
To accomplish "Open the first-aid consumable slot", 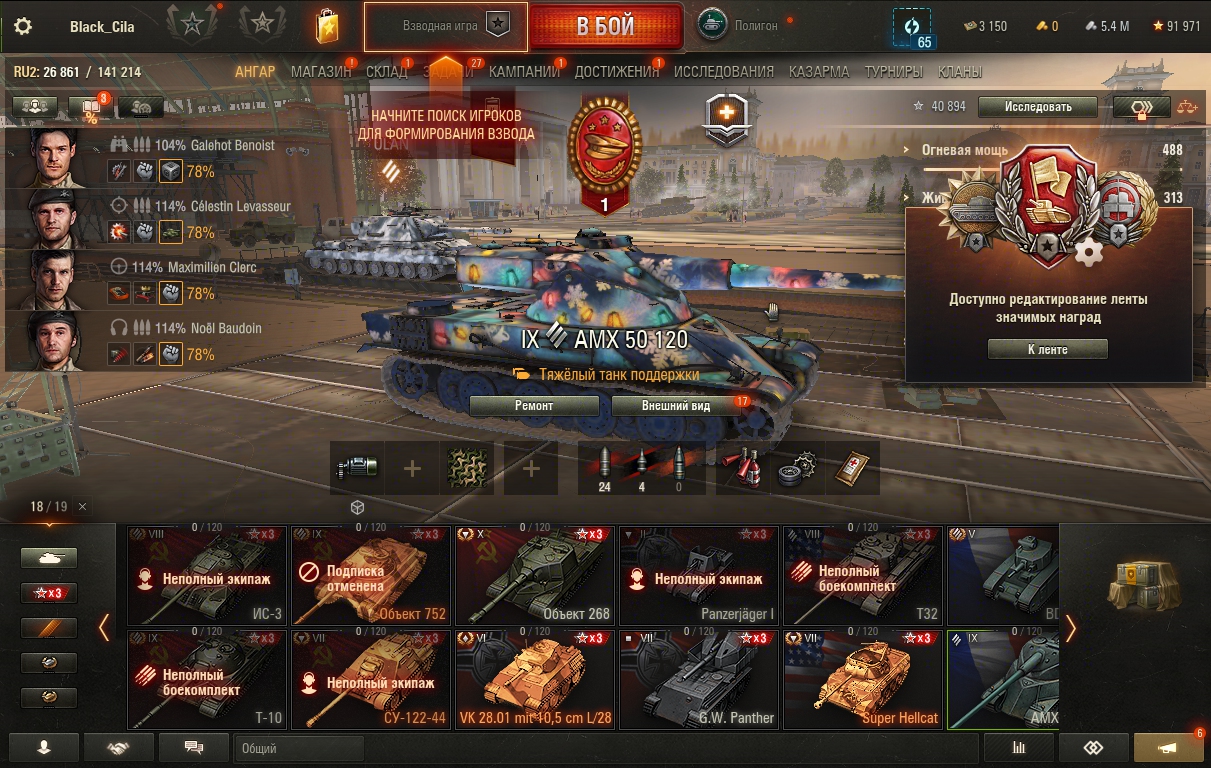I will click(743, 467).
